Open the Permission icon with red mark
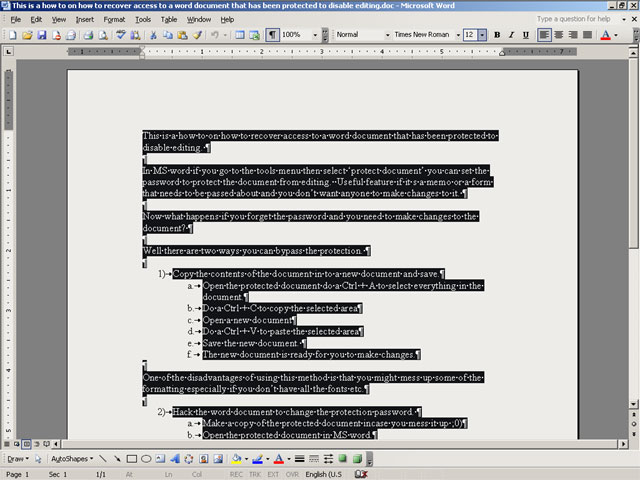 [x=56, y=35]
